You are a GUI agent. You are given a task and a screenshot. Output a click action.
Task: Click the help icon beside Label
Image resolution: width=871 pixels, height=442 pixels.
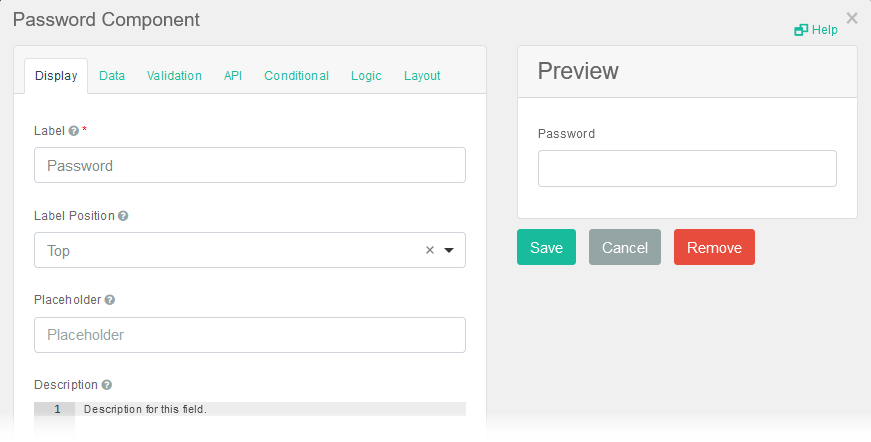(73, 131)
